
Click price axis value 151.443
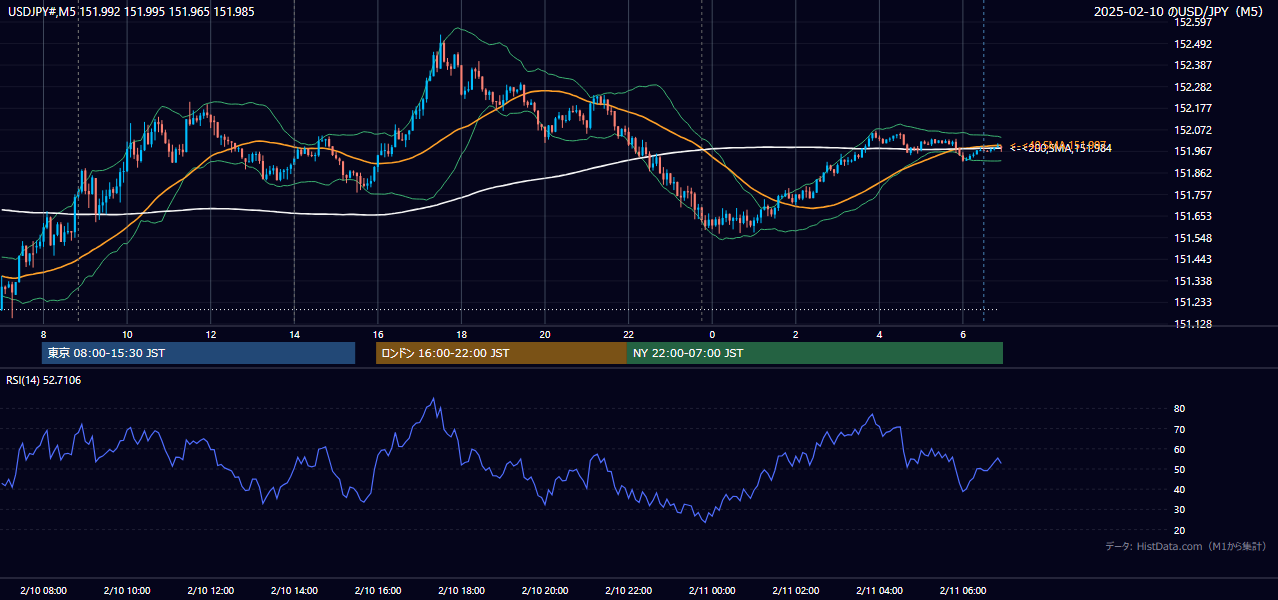point(1194,259)
